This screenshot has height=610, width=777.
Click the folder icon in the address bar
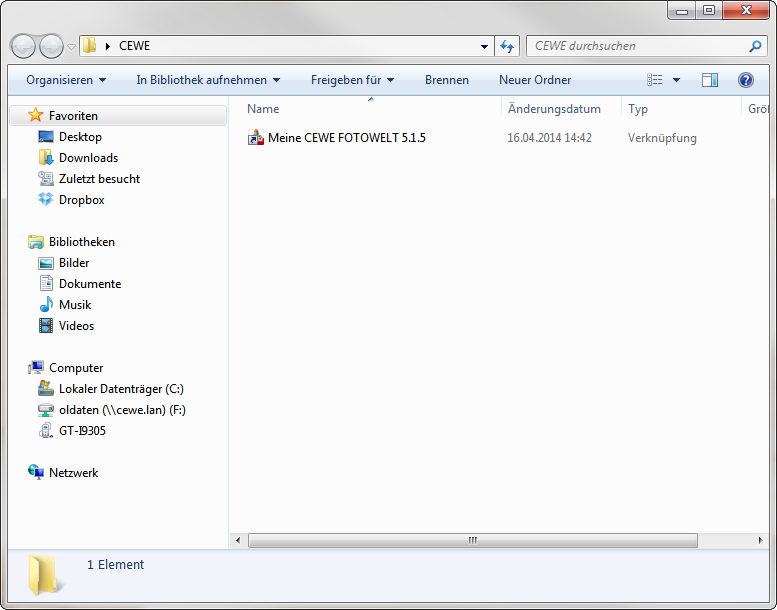point(90,46)
